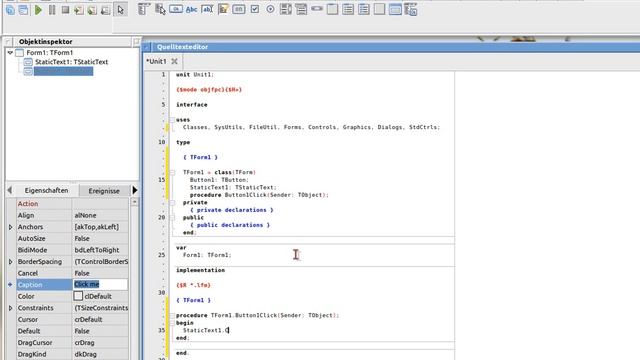Click the Cursor value crDefault
Viewport: 640px width, 360px height.
click(x=88, y=320)
